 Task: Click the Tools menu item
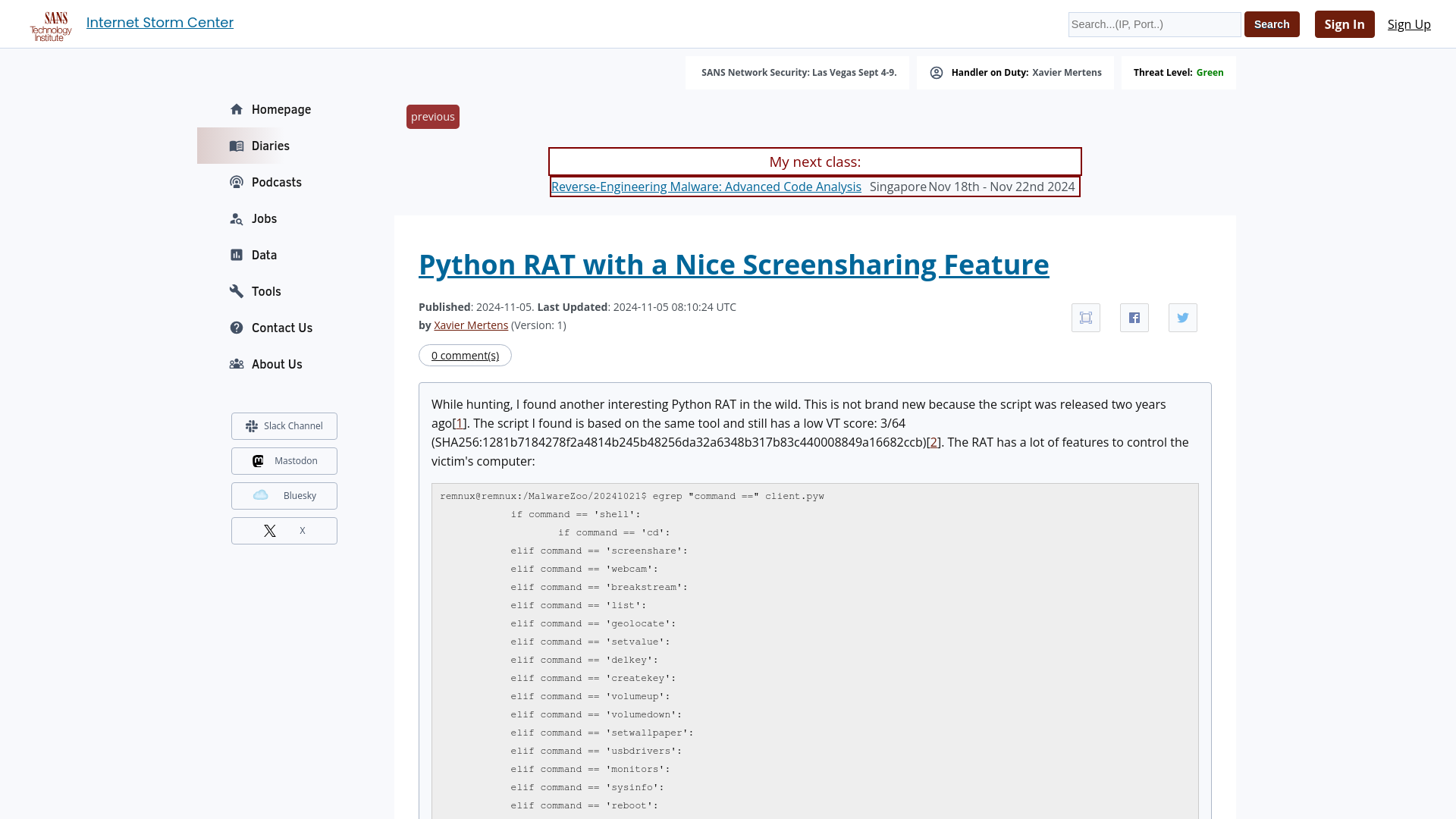tap(266, 291)
